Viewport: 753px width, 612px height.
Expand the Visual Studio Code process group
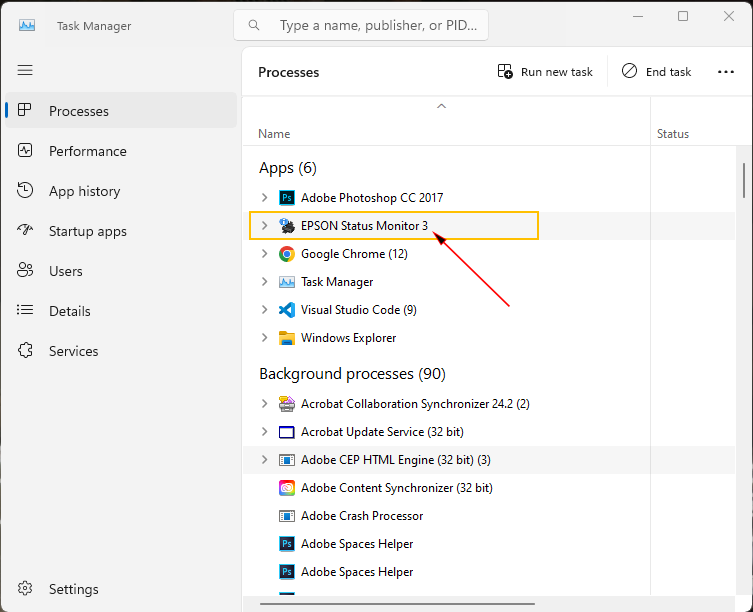point(264,310)
